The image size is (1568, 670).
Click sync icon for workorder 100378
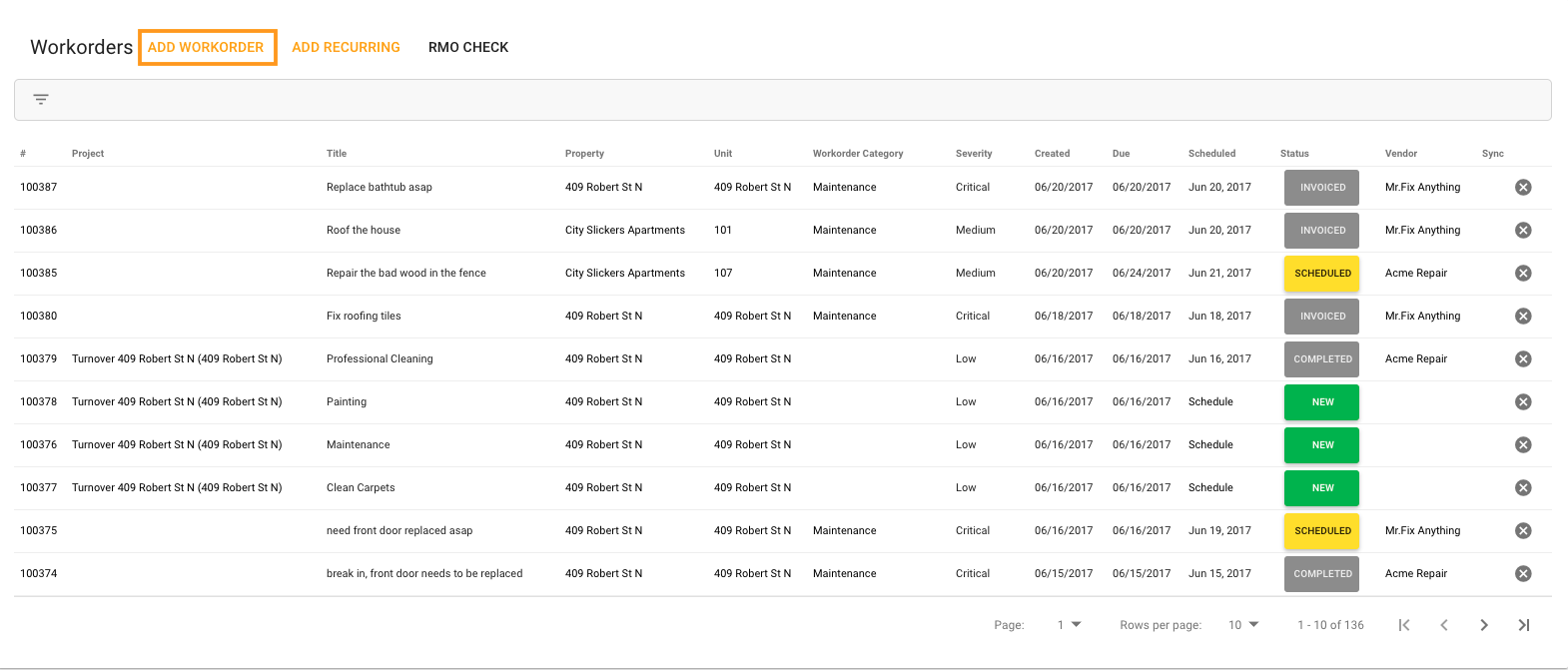[1523, 401]
